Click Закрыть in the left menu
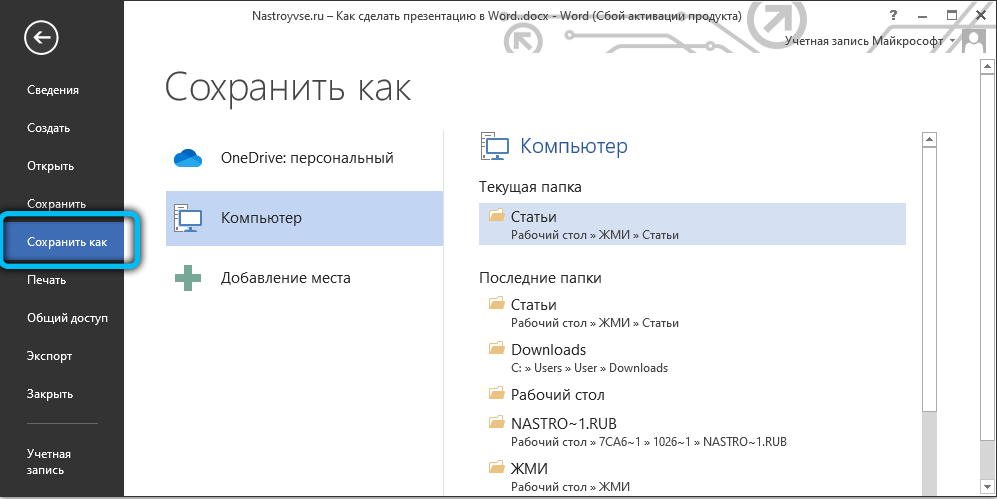 tap(50, 394)
